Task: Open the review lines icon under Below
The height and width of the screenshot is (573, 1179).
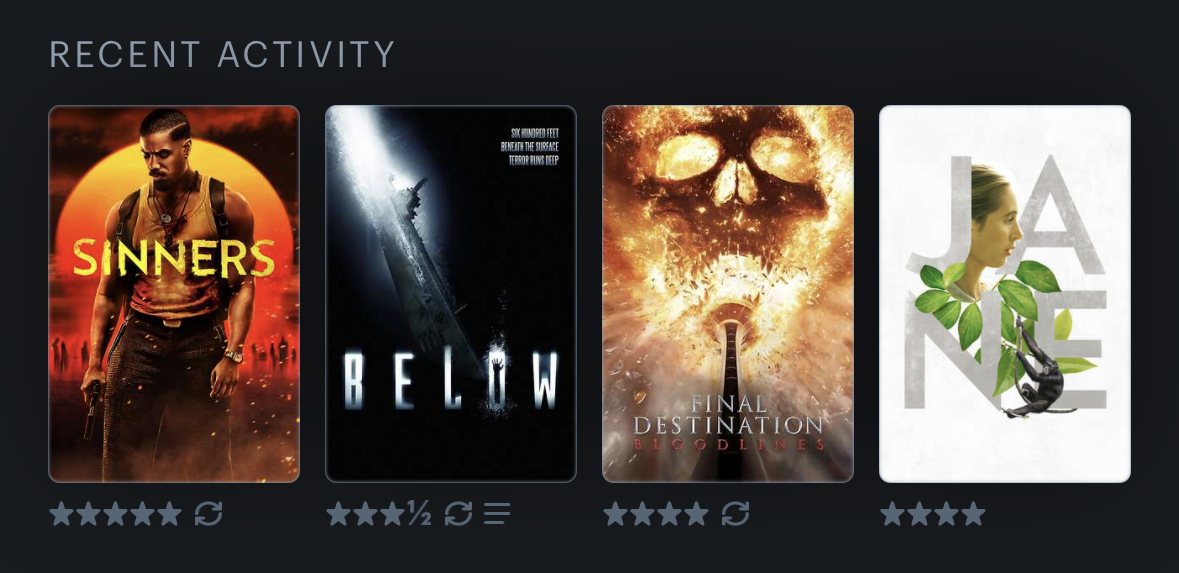Action: coord(497,514)
